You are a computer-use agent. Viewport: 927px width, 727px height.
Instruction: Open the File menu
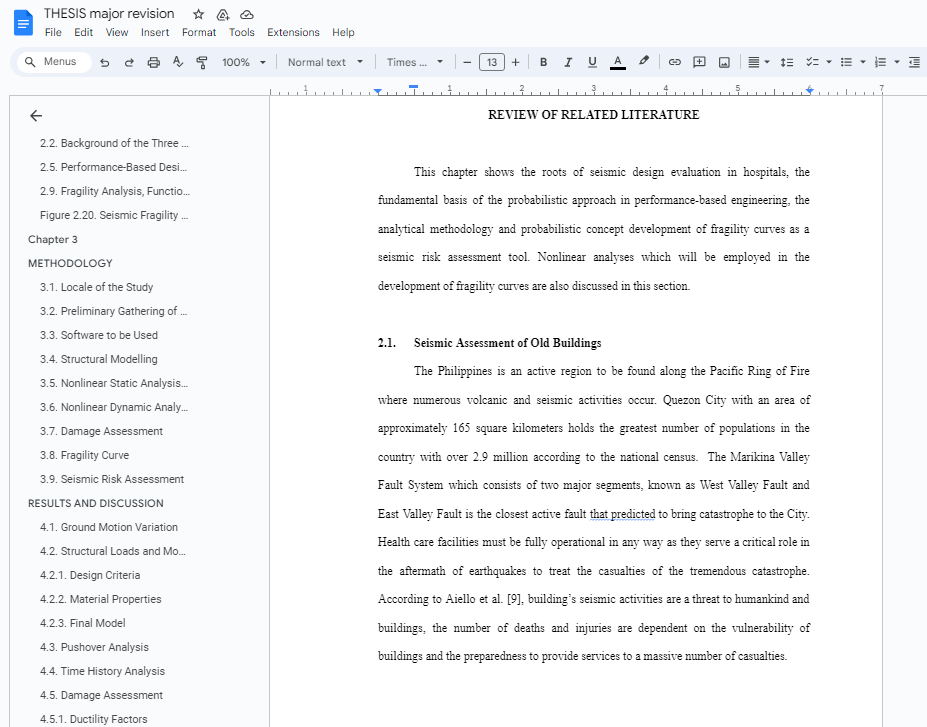[x=53, y=33]
